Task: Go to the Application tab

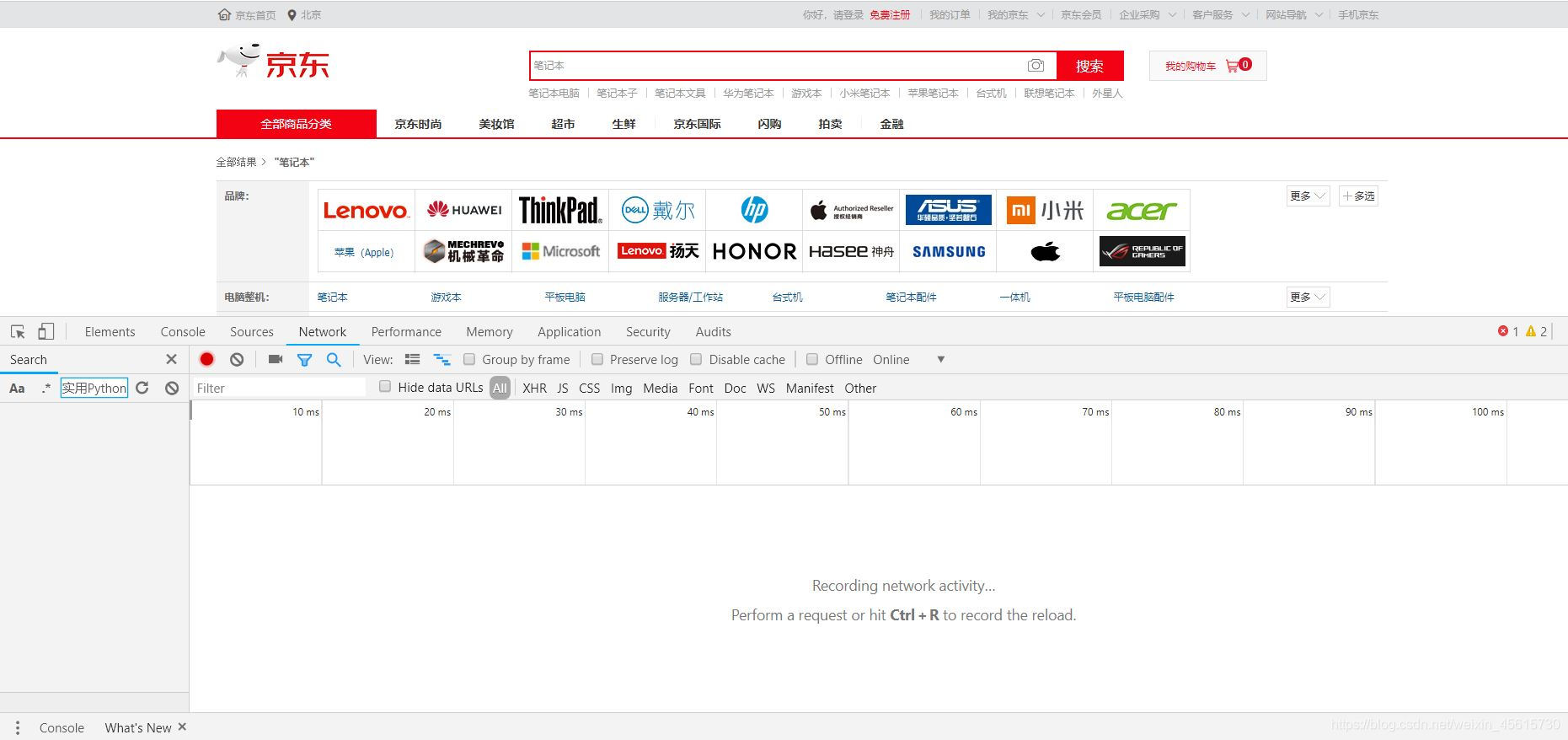Action: (x=570, y=332)
